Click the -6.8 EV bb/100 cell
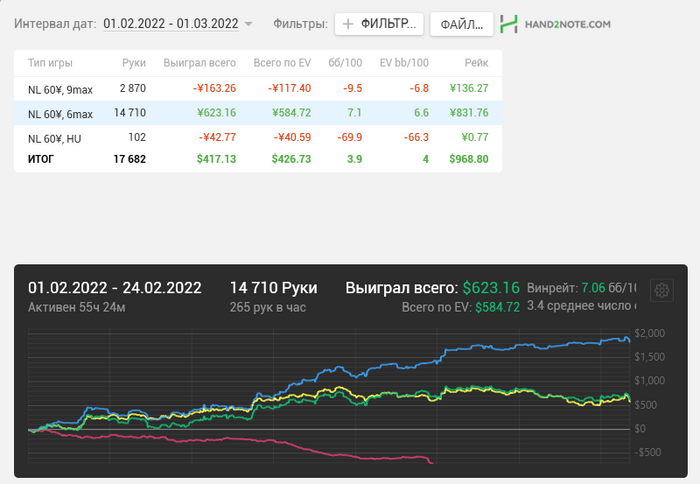This screenshot has width=700, height=484. coord(419,88)
